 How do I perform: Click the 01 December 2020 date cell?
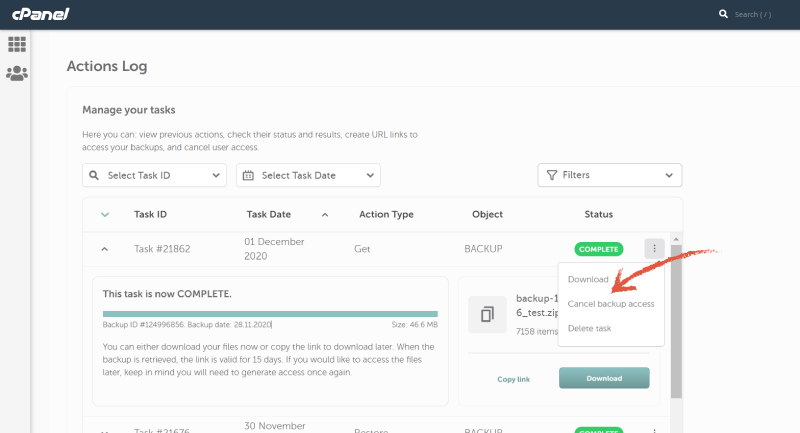click(x=274, y=249)
